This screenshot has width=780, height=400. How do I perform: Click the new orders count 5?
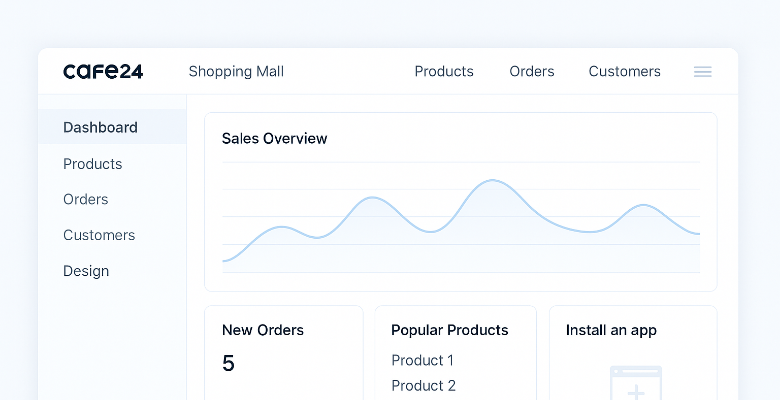pos(228,363)
